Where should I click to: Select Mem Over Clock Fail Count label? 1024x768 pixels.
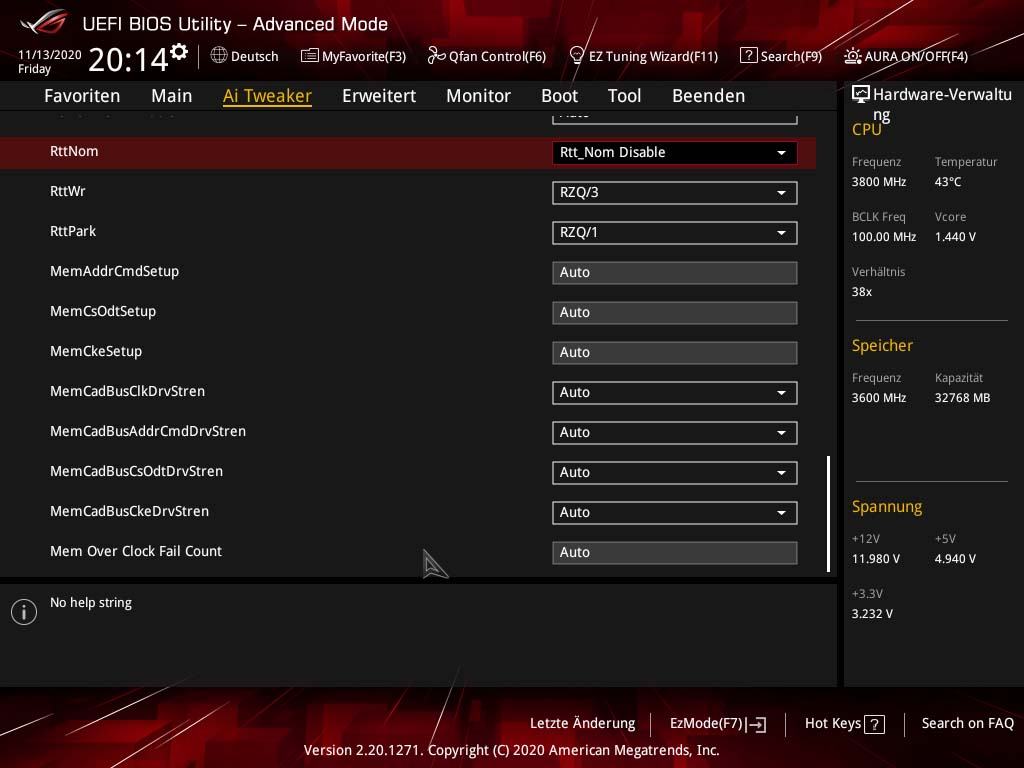coord(136,551)
